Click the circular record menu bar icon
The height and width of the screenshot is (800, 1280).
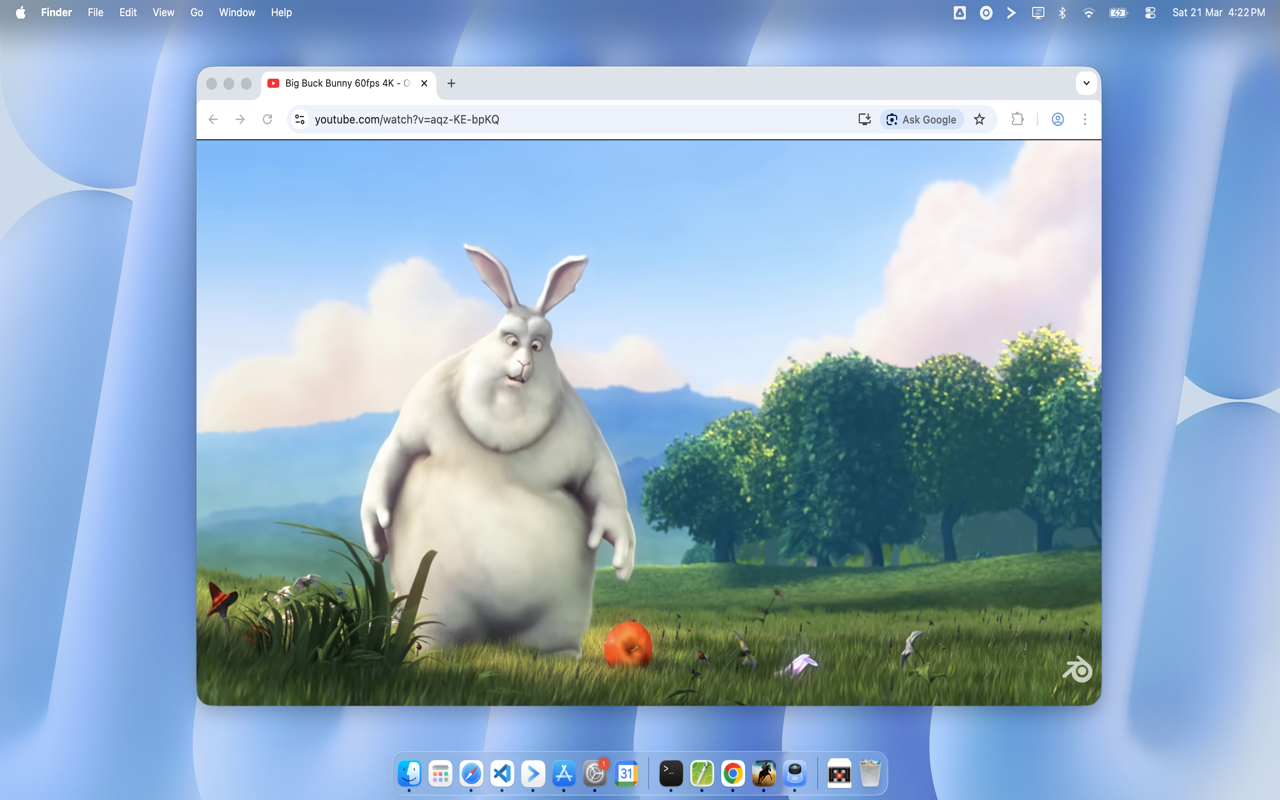point(986,12)
